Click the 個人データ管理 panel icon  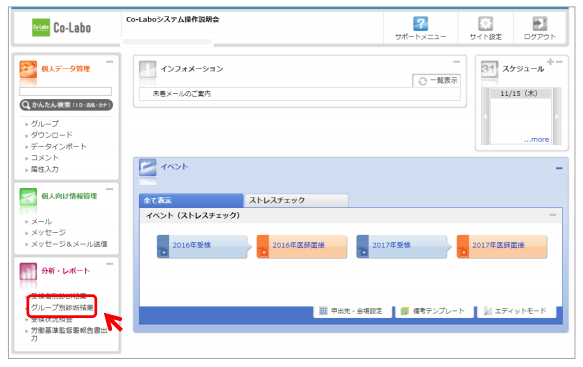28,70
